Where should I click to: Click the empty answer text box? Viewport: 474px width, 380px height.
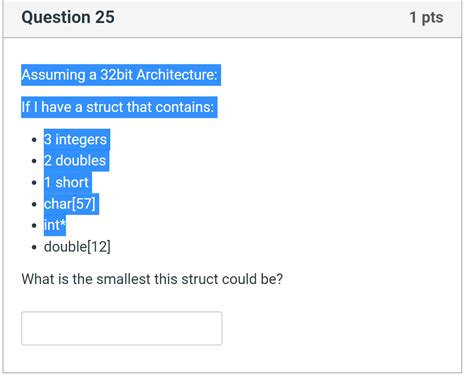point(122,328)
